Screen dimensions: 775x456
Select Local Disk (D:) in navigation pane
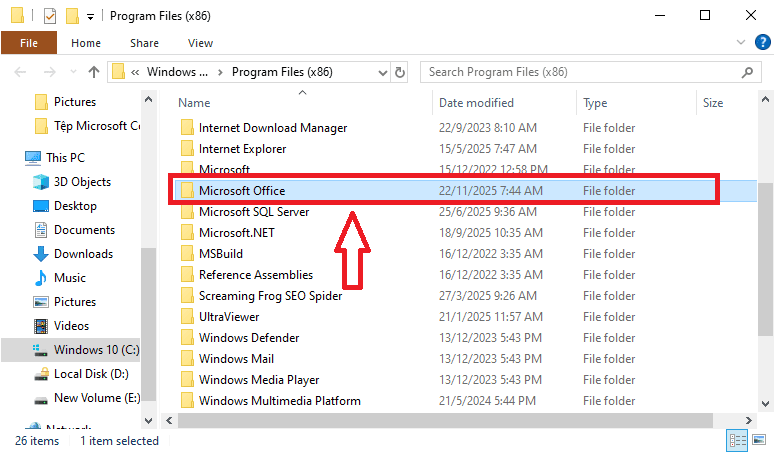[91, 374]
